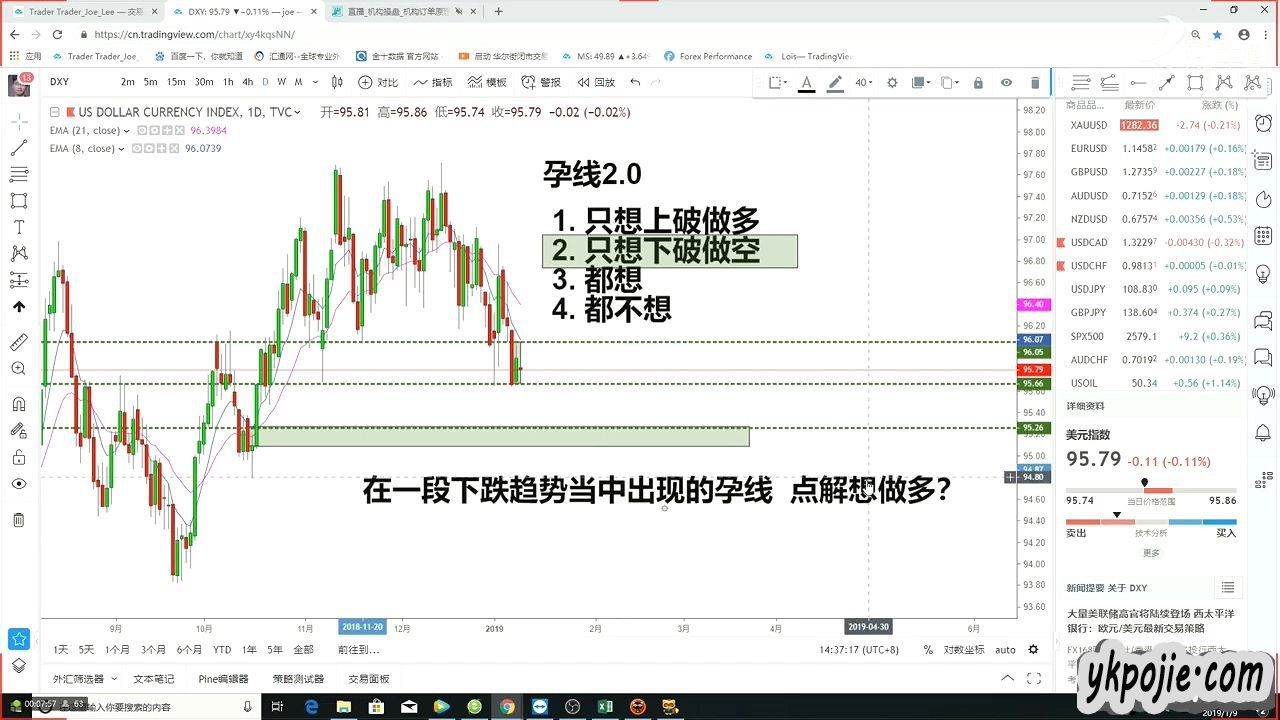This screenshot has height=720, width=1280.
Task: Select the arrow line favorite tool
Action: coord(1166,83)
